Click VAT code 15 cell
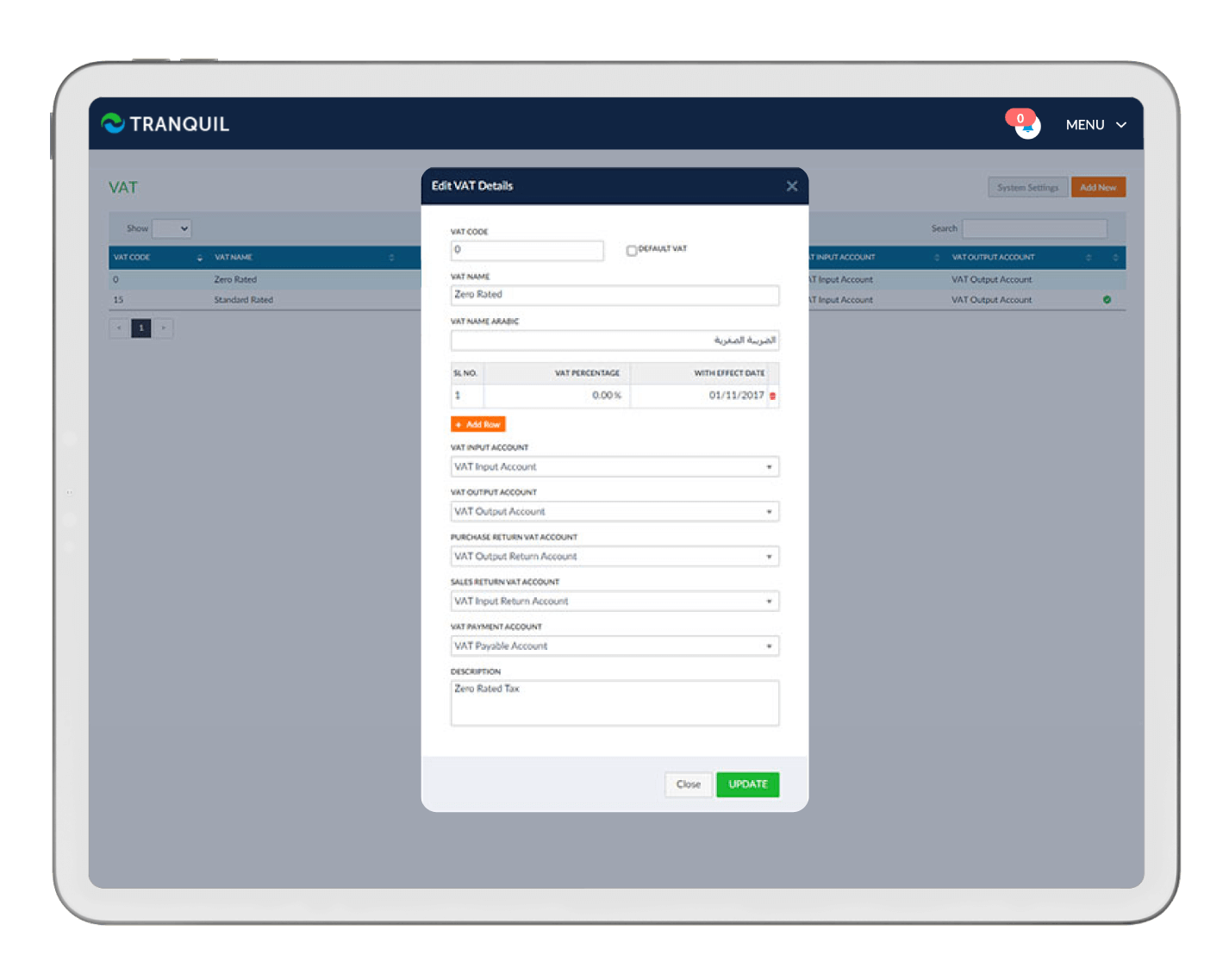1229x980 pixels. click(118, 300)
